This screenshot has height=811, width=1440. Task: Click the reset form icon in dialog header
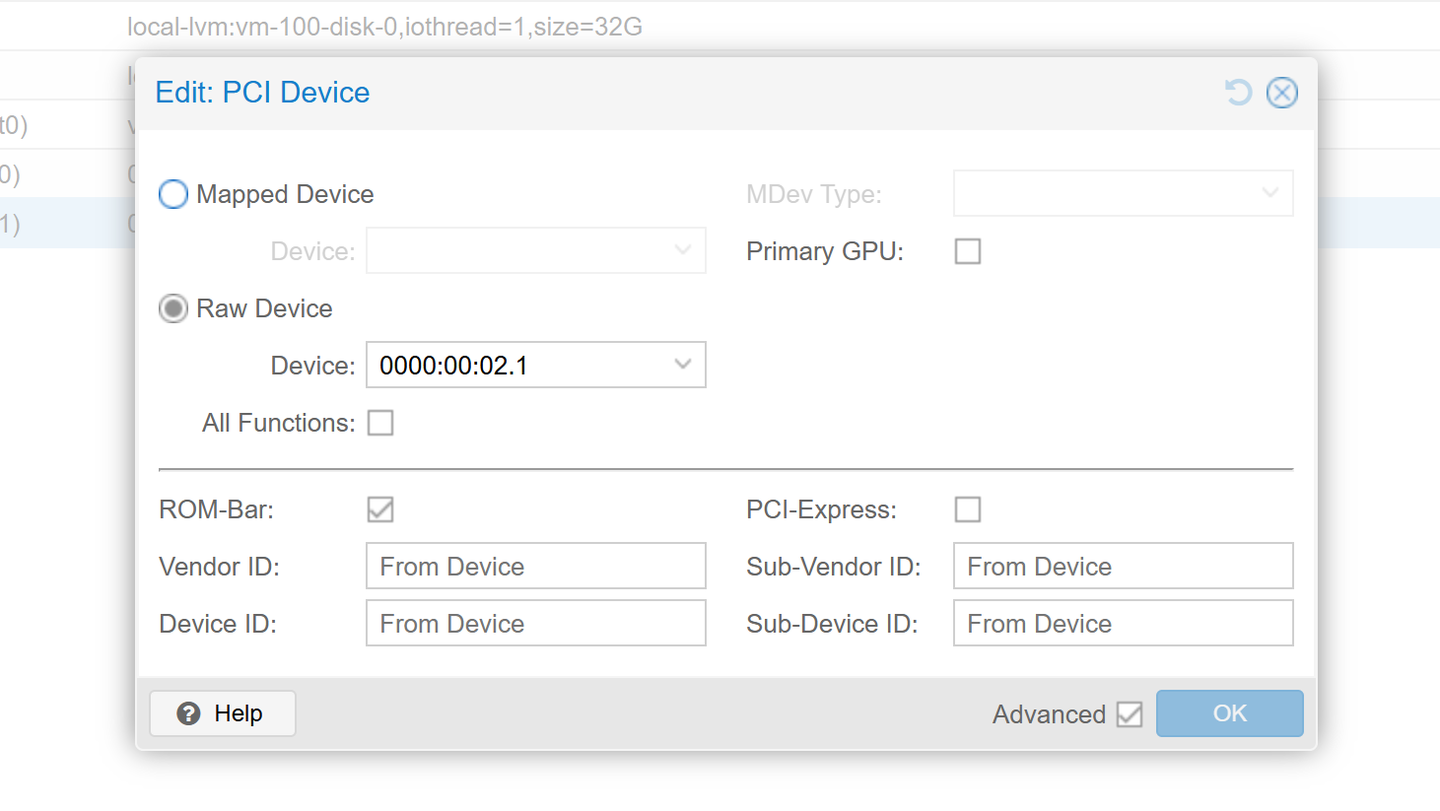[x=1238, y=93]
